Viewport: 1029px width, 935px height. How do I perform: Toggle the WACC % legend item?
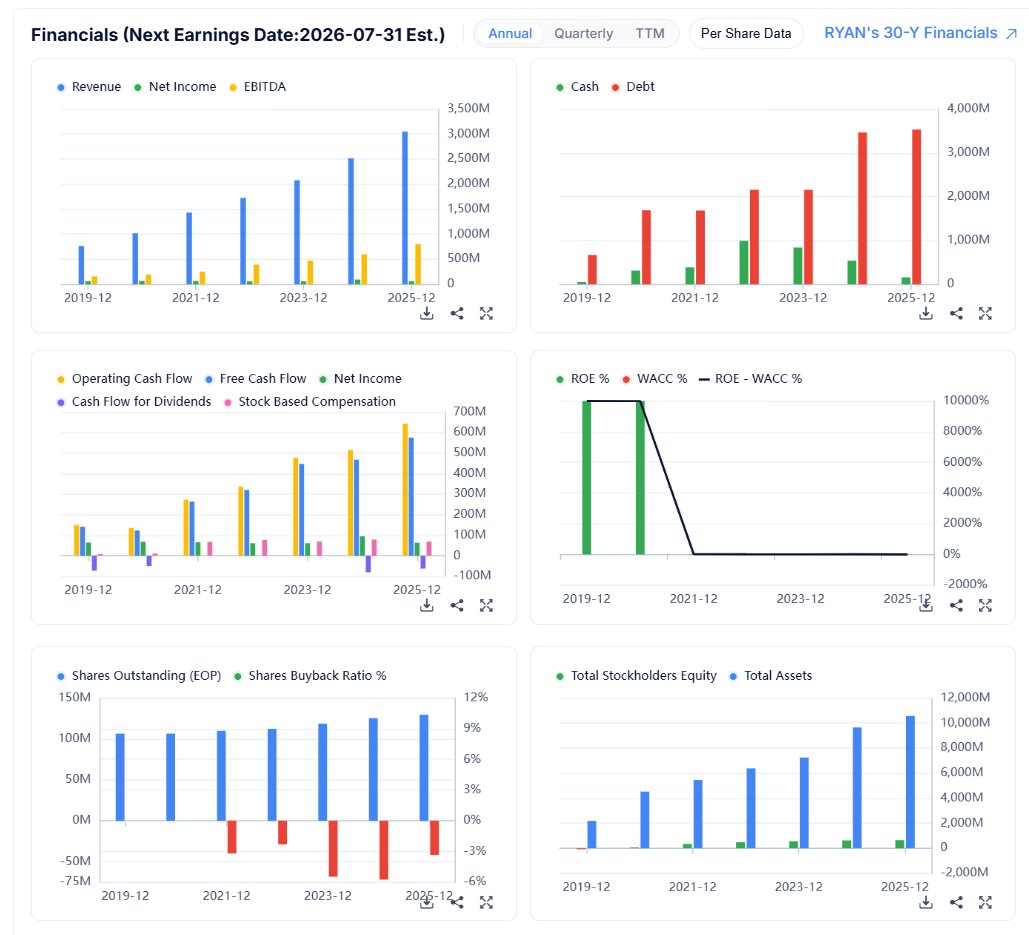pyautogui.click(x=655, y=379)
